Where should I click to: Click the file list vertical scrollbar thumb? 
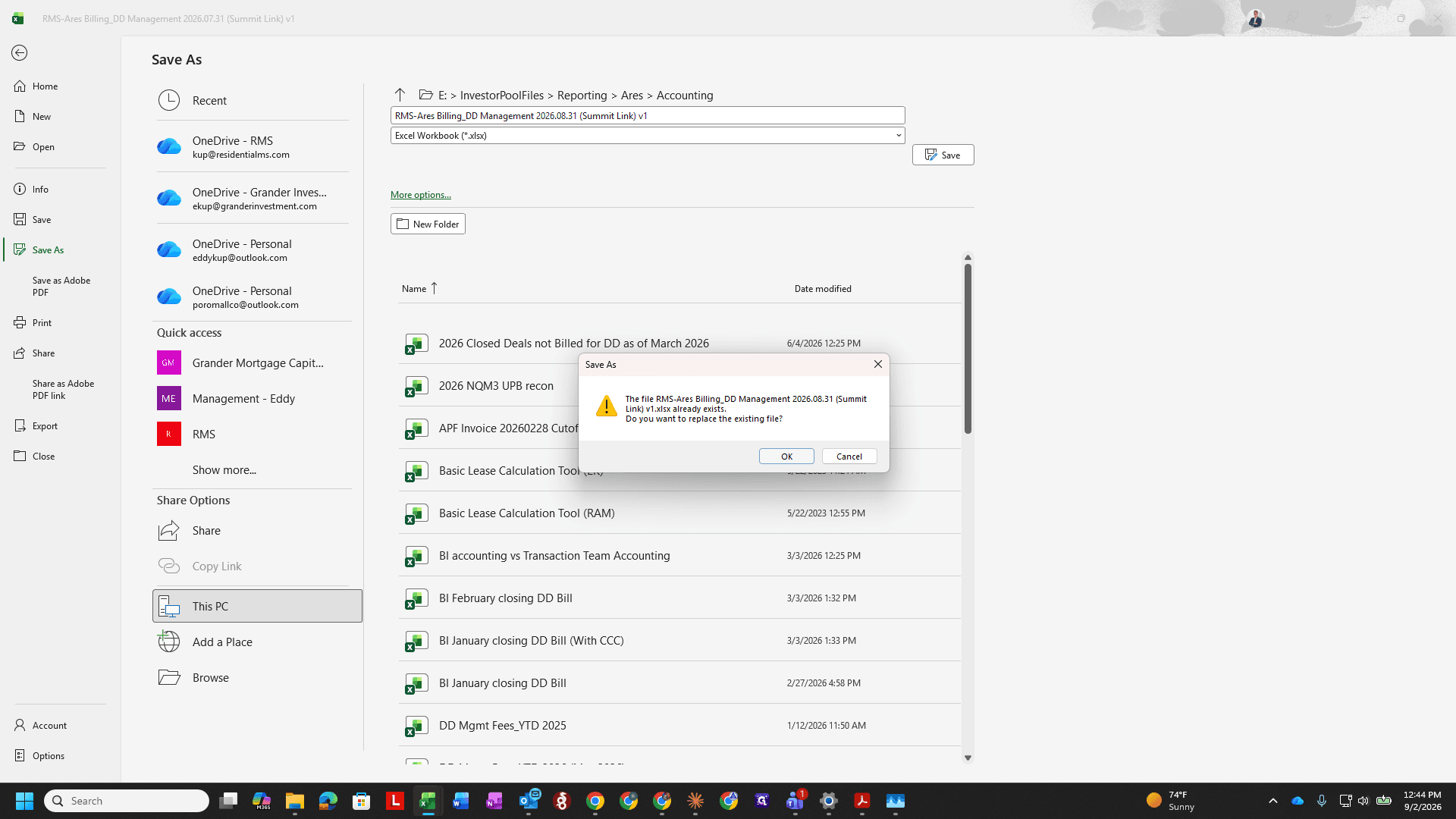968,349
